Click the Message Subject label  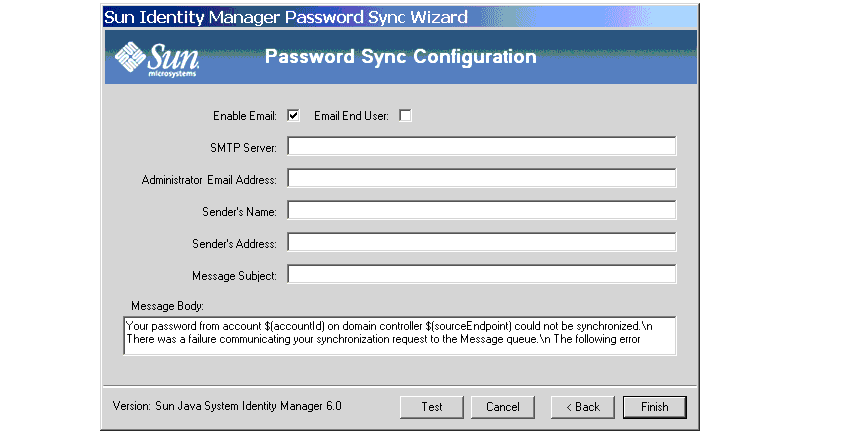[234, 276]
